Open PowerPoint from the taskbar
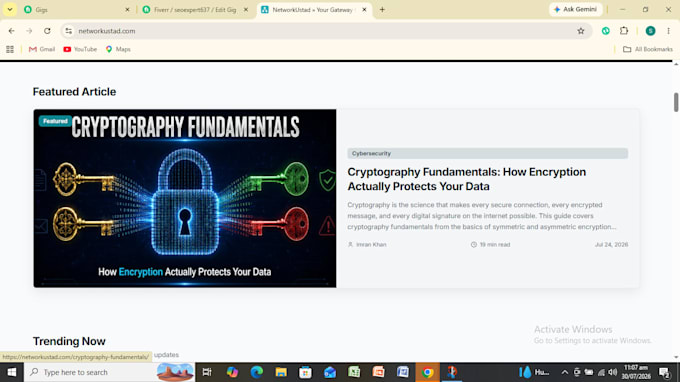680x382 pixels. [x=379, y=372]
